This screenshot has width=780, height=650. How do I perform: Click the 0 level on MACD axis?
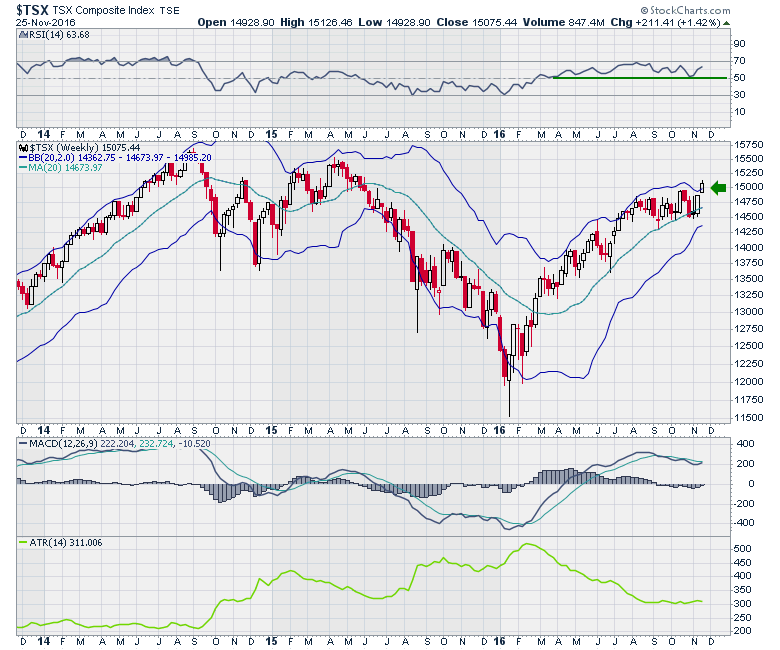[751, 483]
